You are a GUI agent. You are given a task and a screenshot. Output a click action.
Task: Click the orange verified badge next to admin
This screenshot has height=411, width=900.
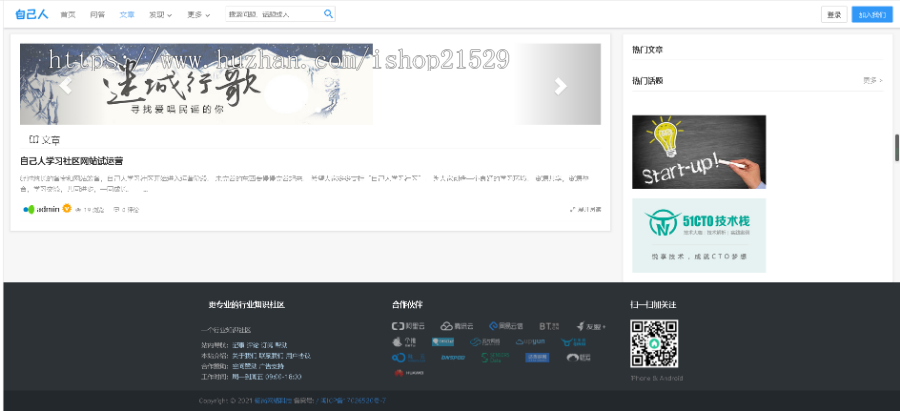click(x=67, y=209)
